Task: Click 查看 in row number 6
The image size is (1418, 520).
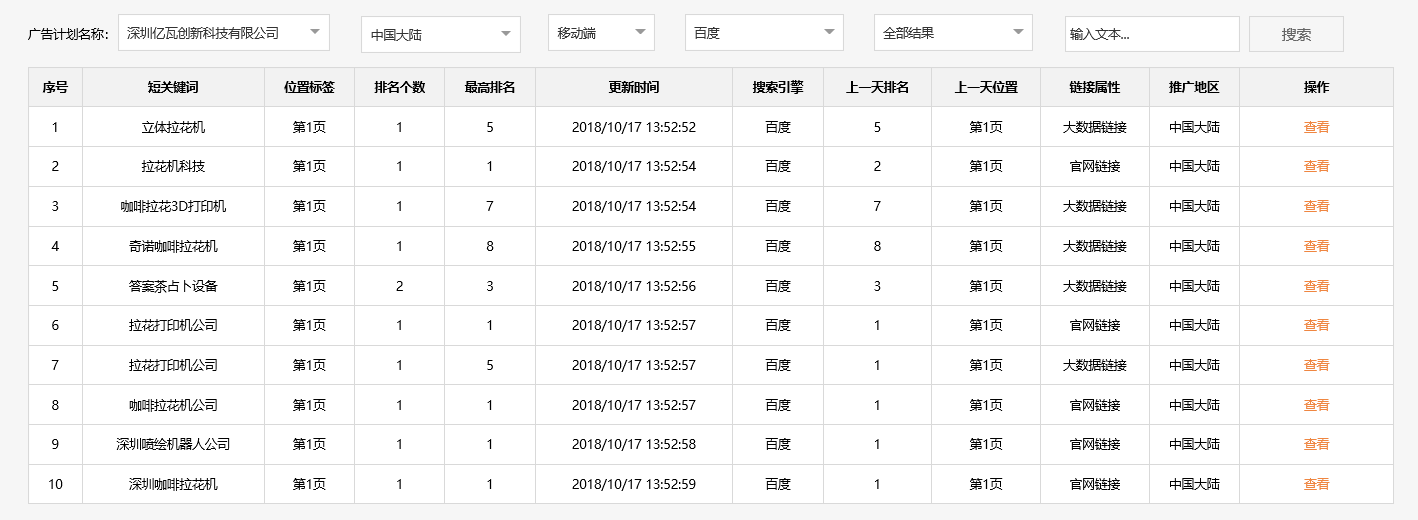Action: tap(1316, 325)
